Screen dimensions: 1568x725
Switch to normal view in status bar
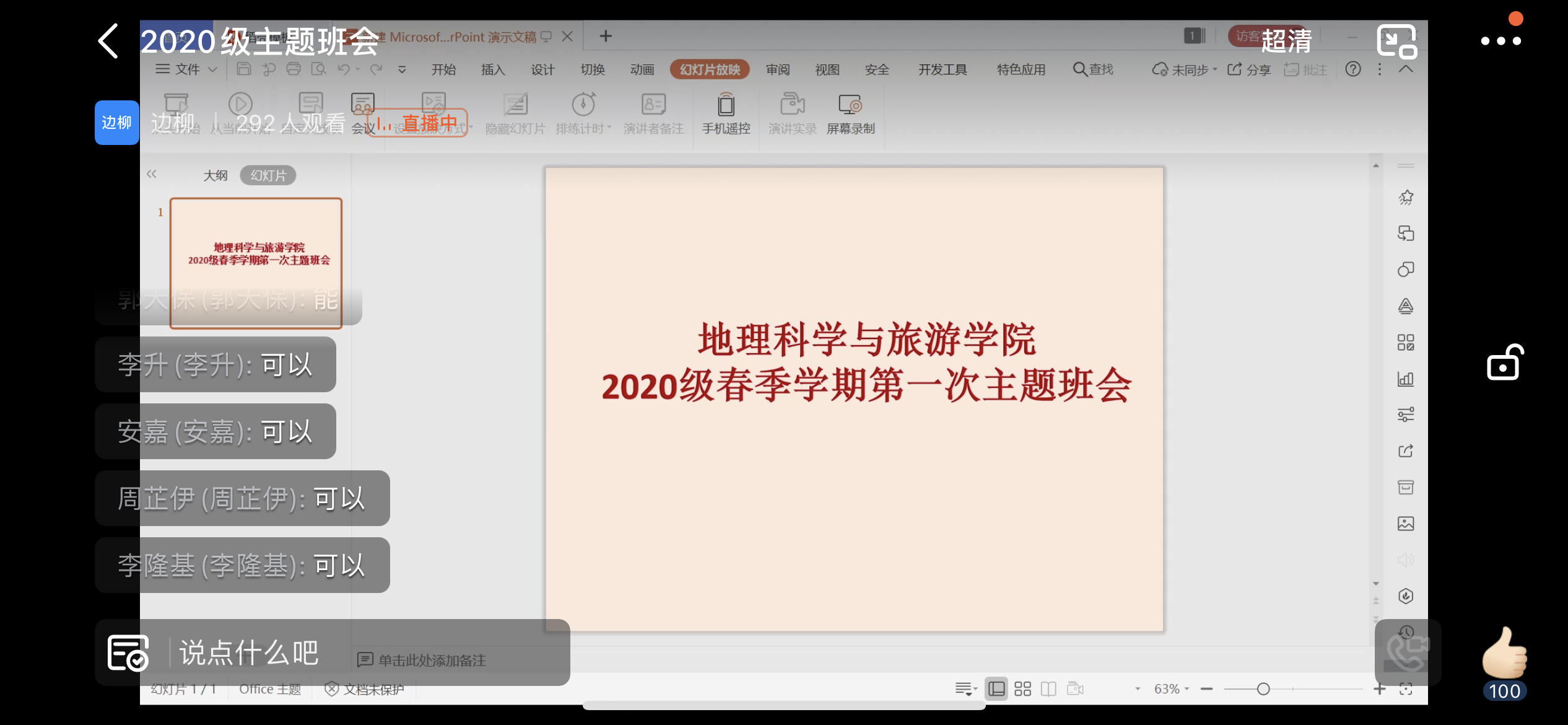pos(996,689)
